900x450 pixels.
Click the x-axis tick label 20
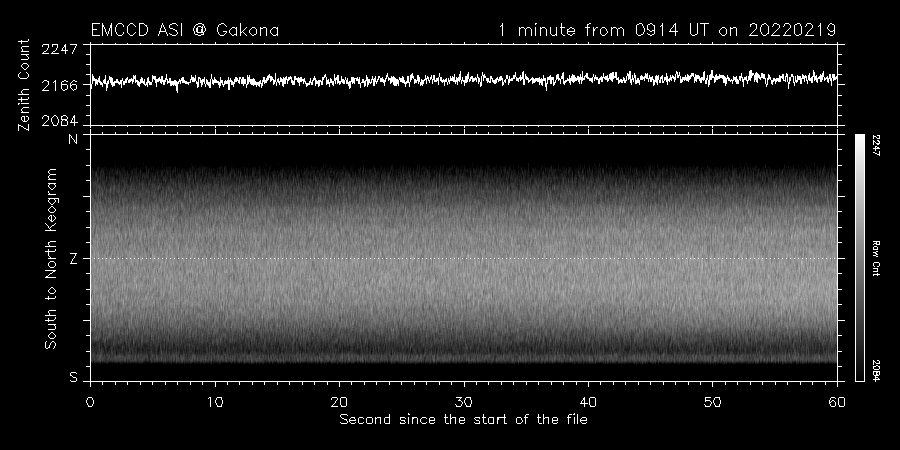(339, 402)
